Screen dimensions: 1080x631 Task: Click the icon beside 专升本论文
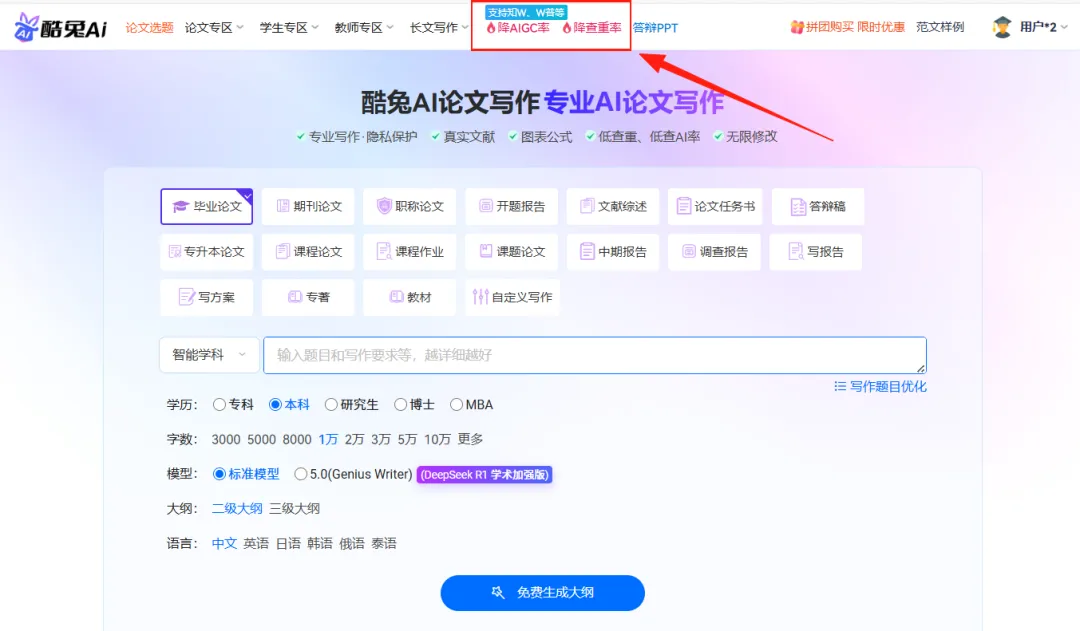[175, 251]
